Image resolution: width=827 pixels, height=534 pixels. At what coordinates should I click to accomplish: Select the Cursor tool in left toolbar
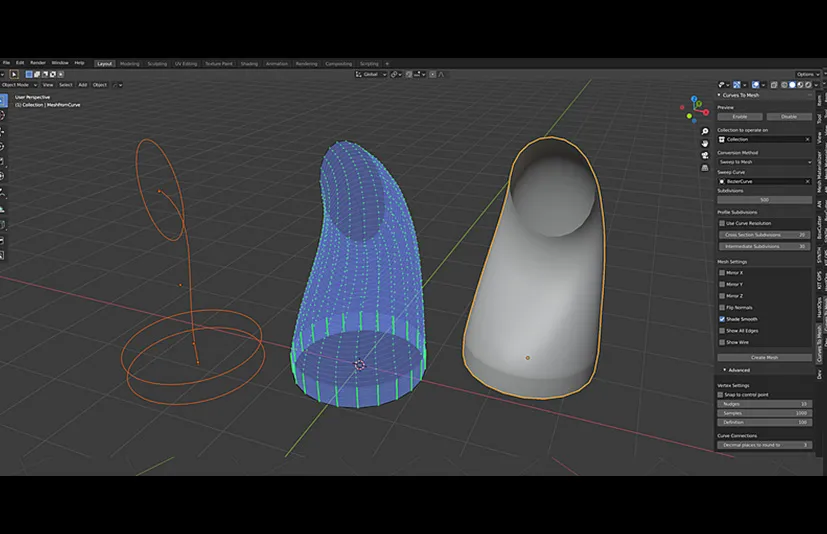coord(3,115)
